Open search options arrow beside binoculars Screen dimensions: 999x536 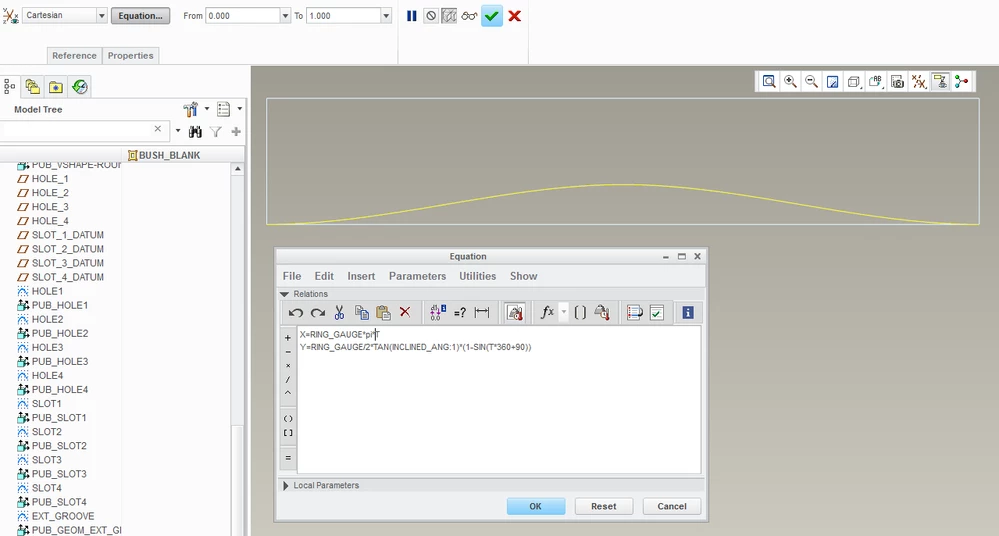tap(178, 131)
